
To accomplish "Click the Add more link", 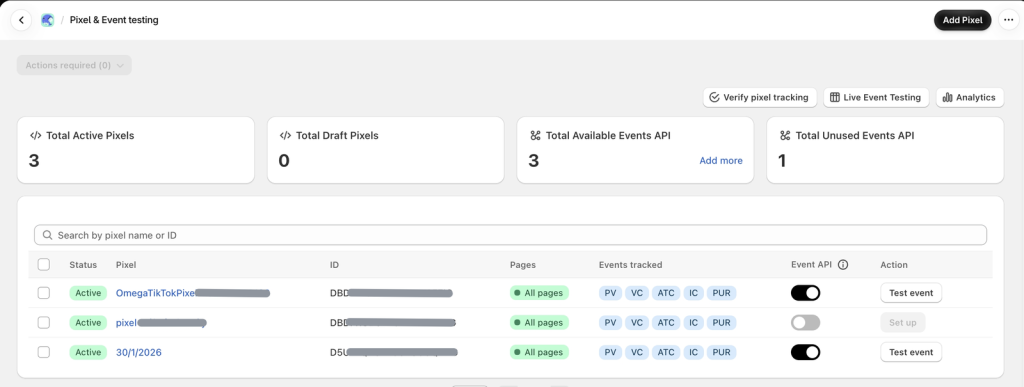I will pyautogui.click(x=721, y=161).
